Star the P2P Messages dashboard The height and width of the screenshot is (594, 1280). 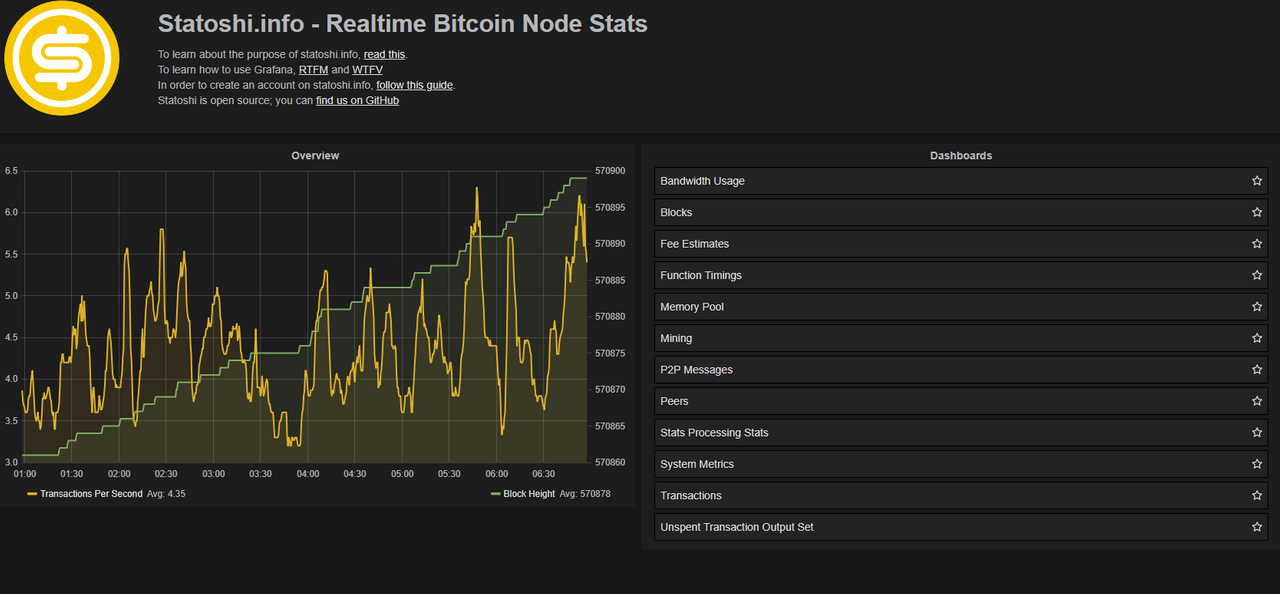pyautogui.click(x=1257, y=370)
